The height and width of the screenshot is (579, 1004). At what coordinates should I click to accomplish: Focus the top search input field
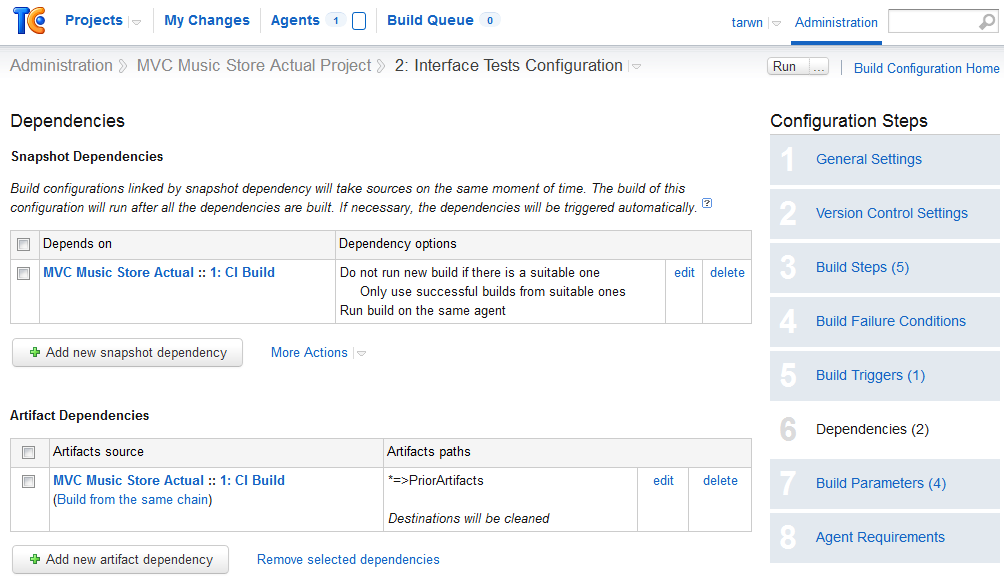tap(934, 22)
